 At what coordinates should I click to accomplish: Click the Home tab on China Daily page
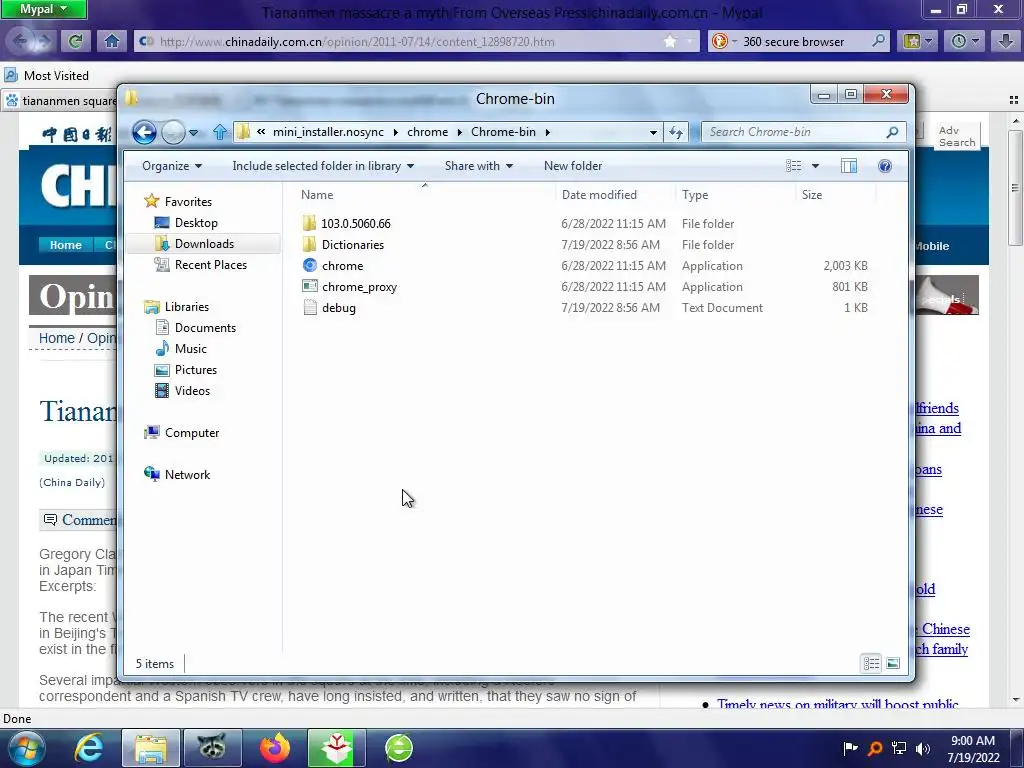pos(65,246)
